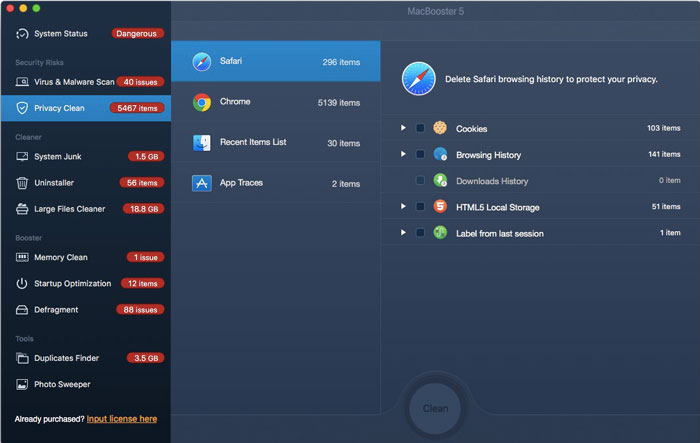Click the 12 items Startup badge
700x443 pixels.
(x=142, y=284)
